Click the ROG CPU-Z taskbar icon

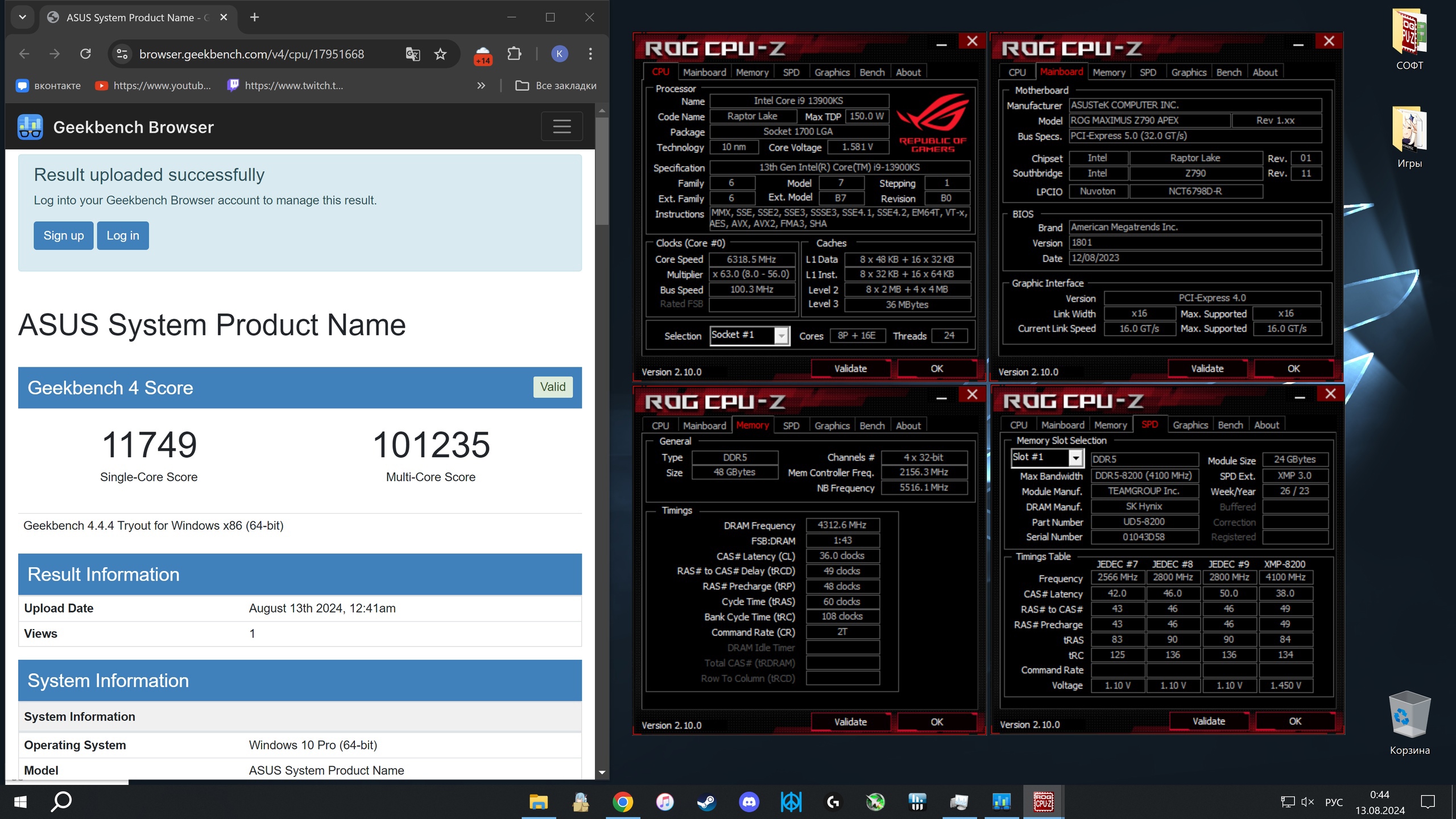click(x=1044, y=802)
